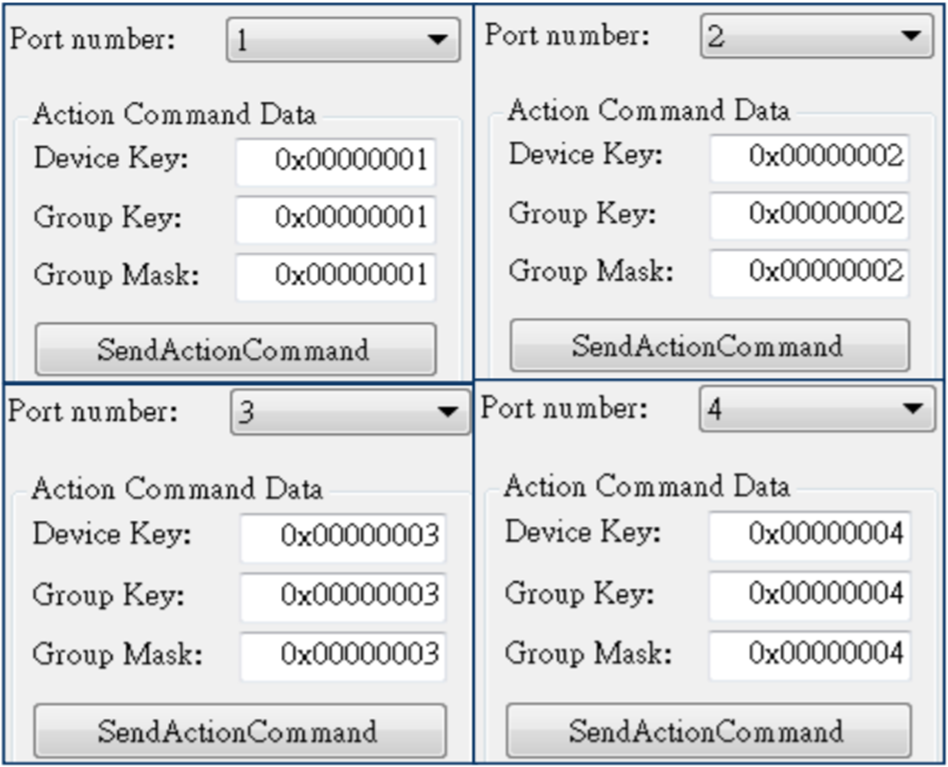Select Group Key field with 0x00000003

coord(342,596)
